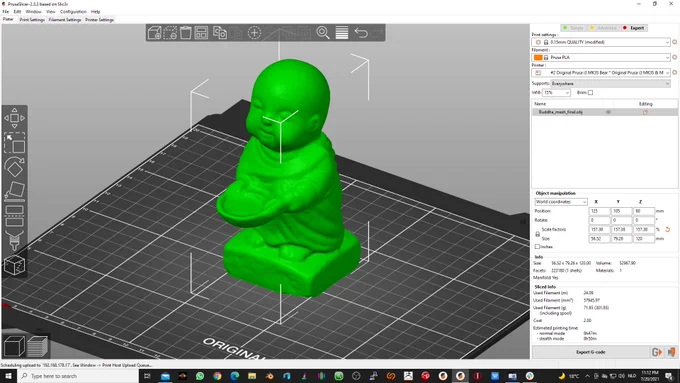Image resolution: width=680 pixels, height=383 pixels.
Task: Select the Paint-on supports tool
Action: 14,240
